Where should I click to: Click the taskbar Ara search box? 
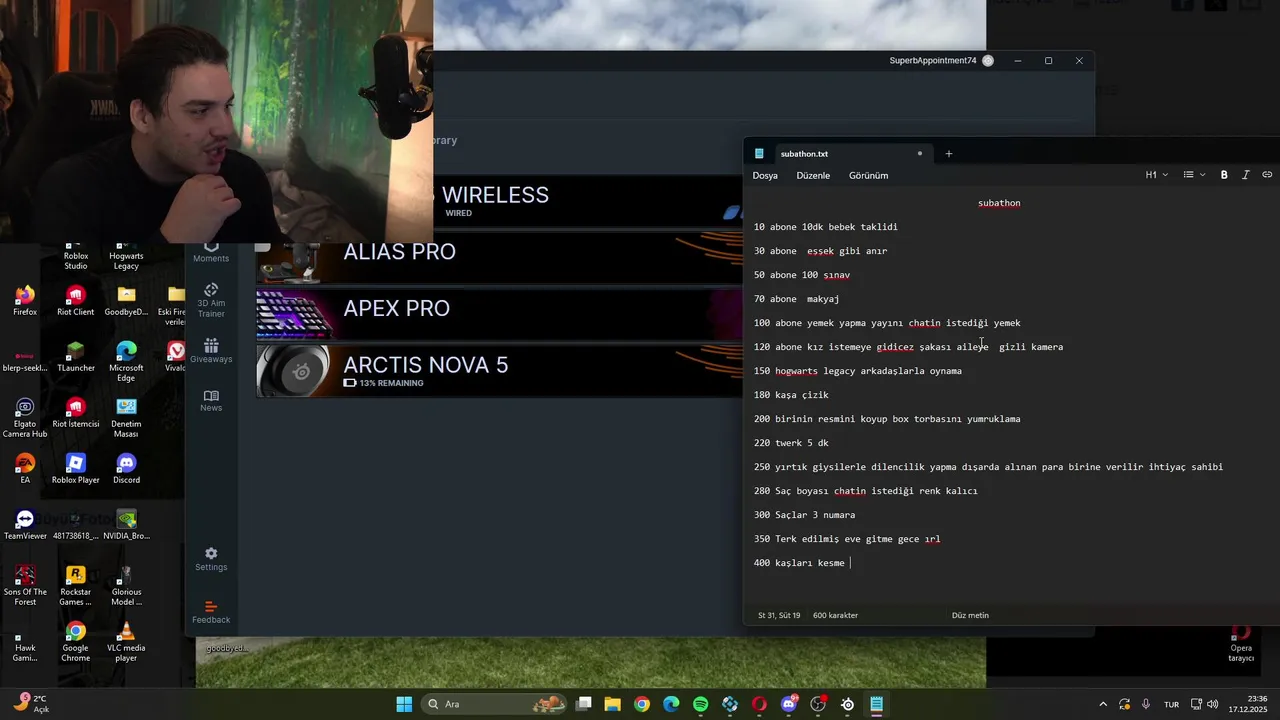click(495, 704)
